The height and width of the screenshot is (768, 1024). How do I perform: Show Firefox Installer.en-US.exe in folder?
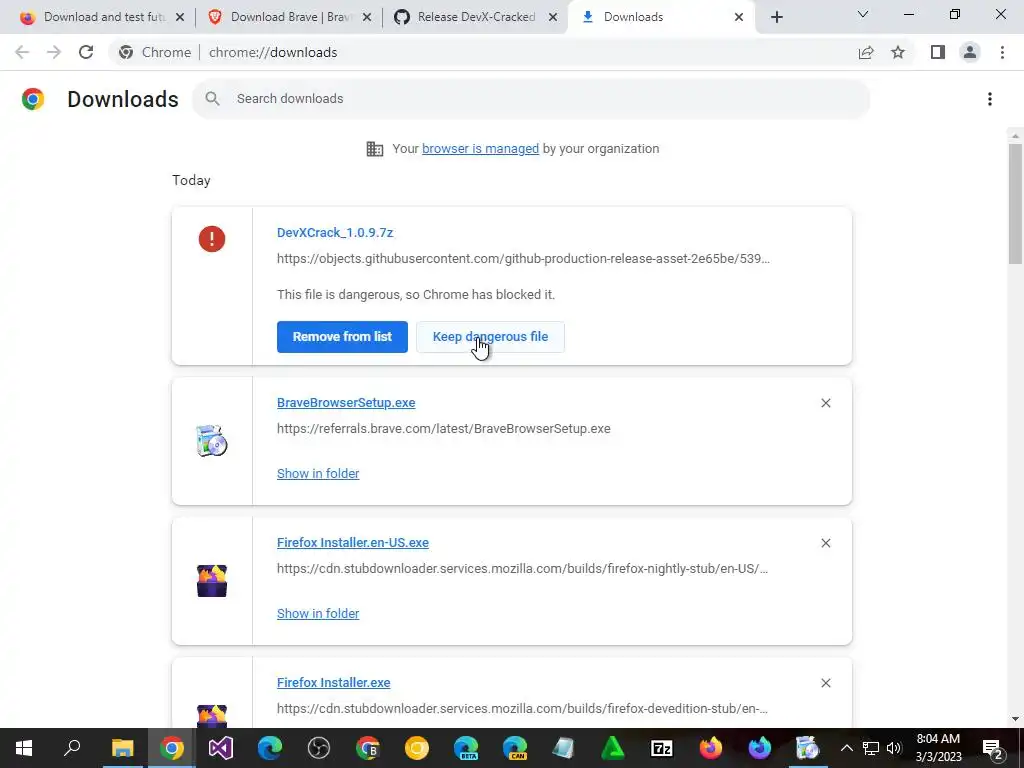(318, 613)
